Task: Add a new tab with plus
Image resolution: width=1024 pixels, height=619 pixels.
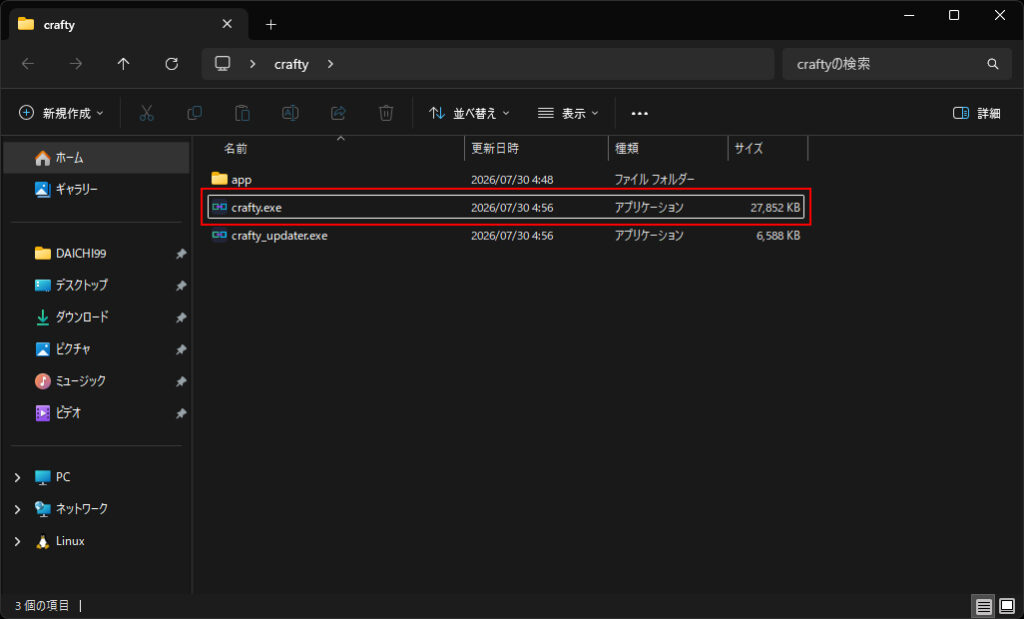Action: click(271, 25)
